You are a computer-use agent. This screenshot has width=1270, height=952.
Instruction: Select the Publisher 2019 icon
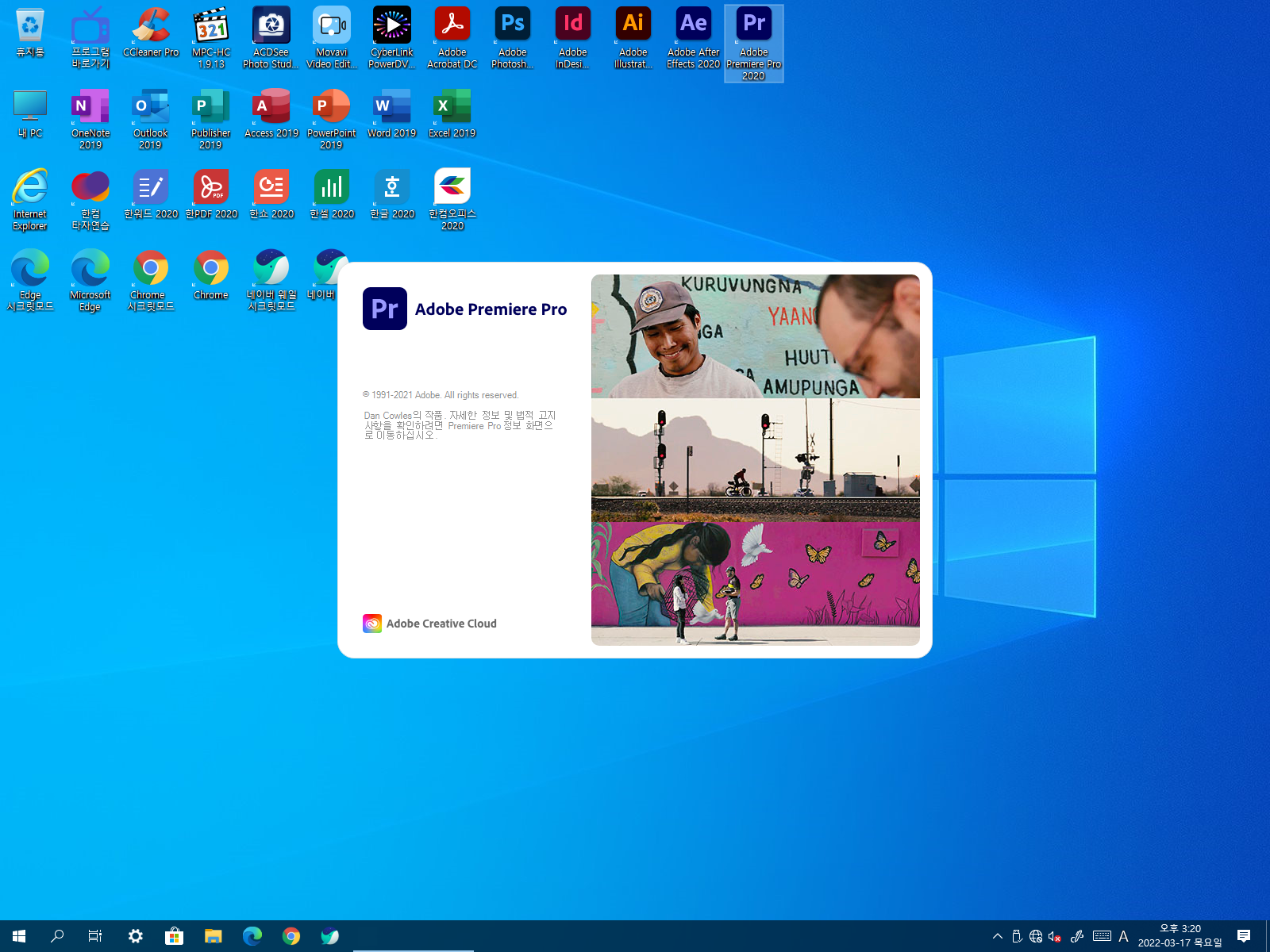pyautogui.click(x=211, y=118)
